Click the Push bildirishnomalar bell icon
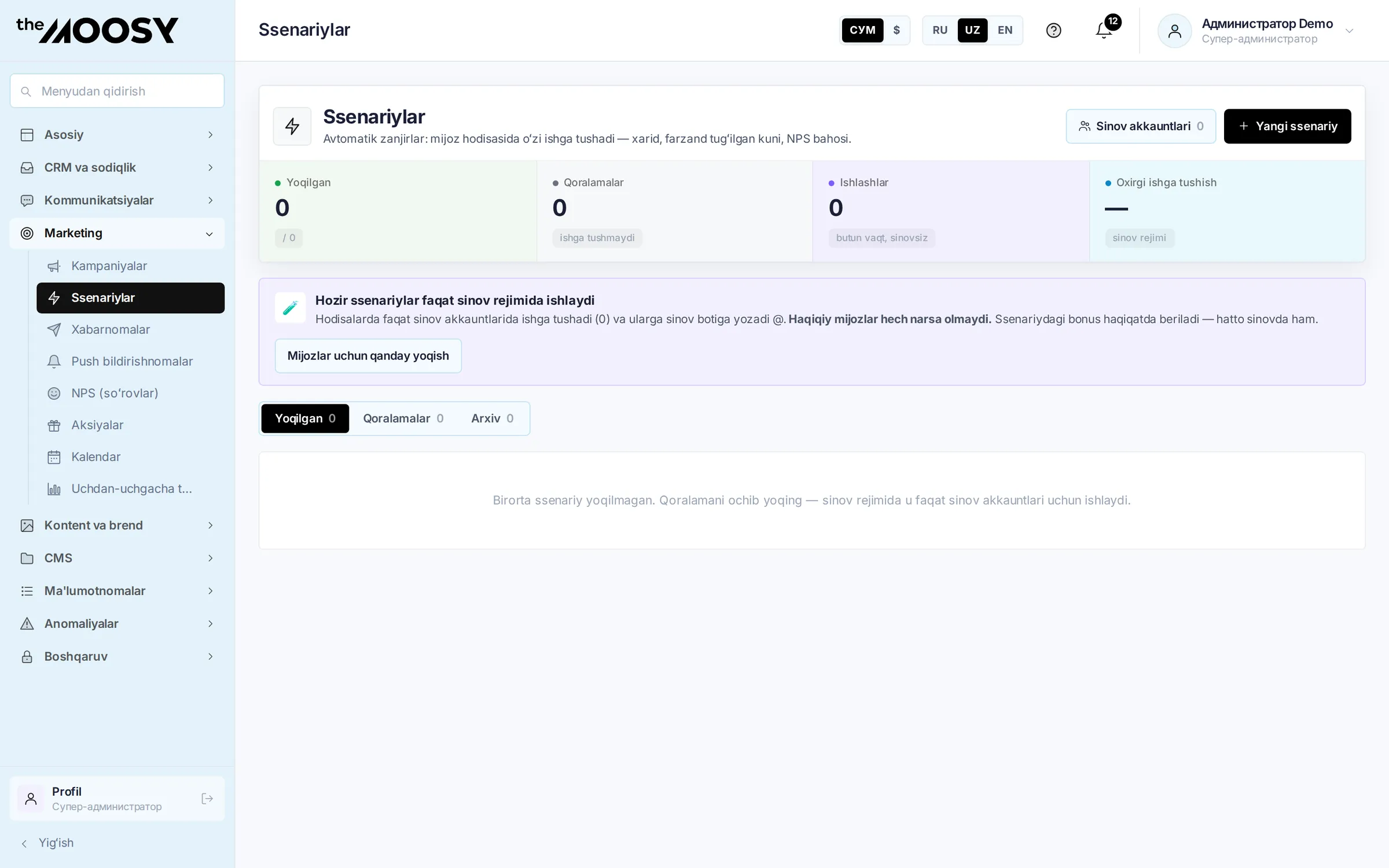 [54, 362]
